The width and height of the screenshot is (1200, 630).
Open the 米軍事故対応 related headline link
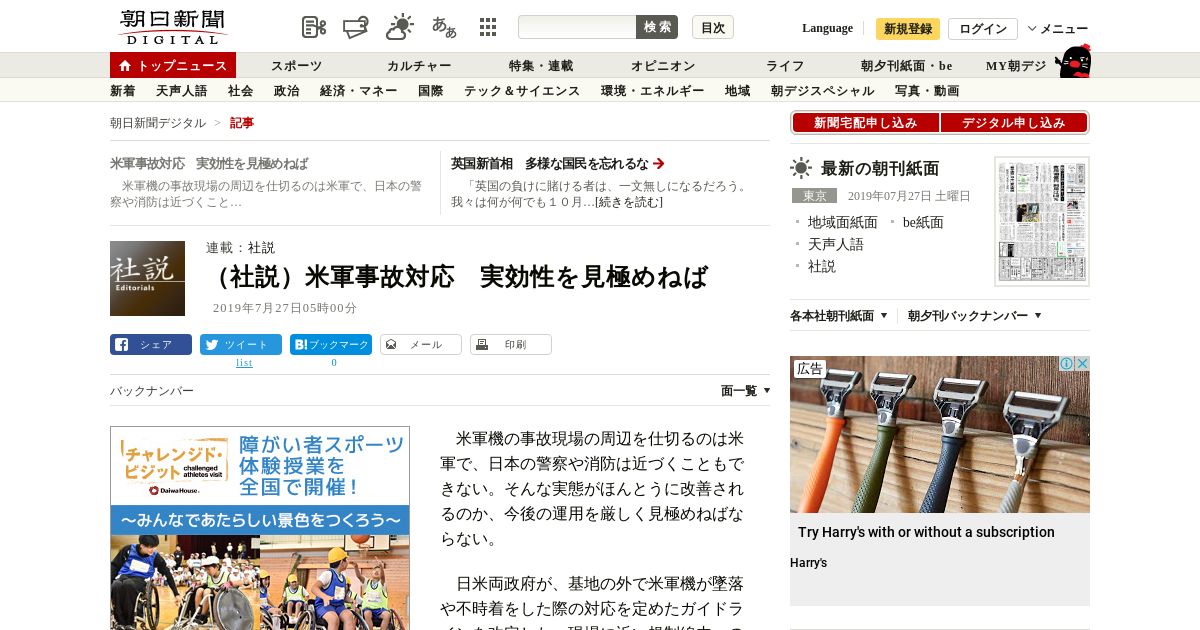pyautogui.click(x=209, y=163)
